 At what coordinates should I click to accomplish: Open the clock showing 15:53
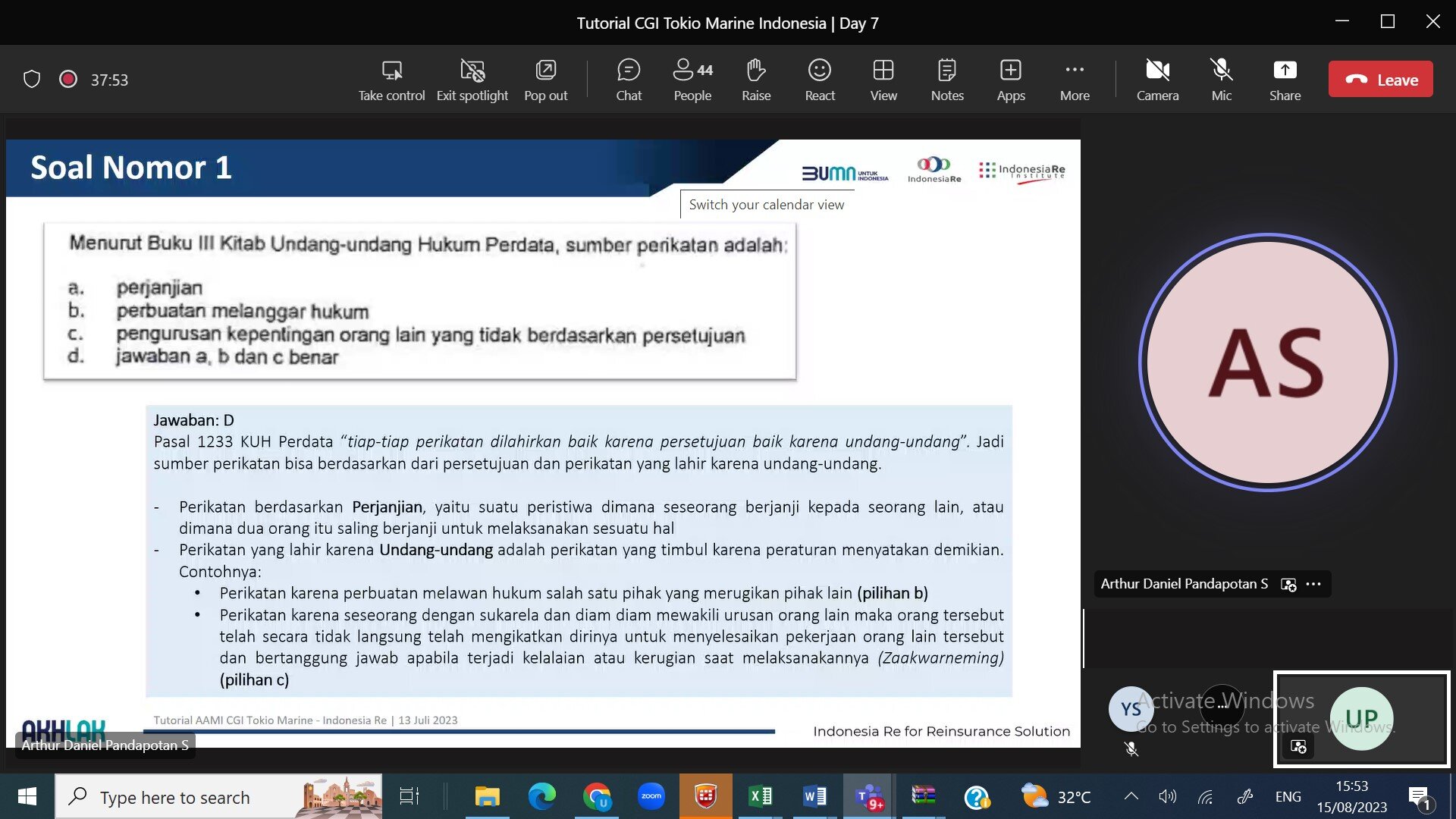[x=1352, y=796]
